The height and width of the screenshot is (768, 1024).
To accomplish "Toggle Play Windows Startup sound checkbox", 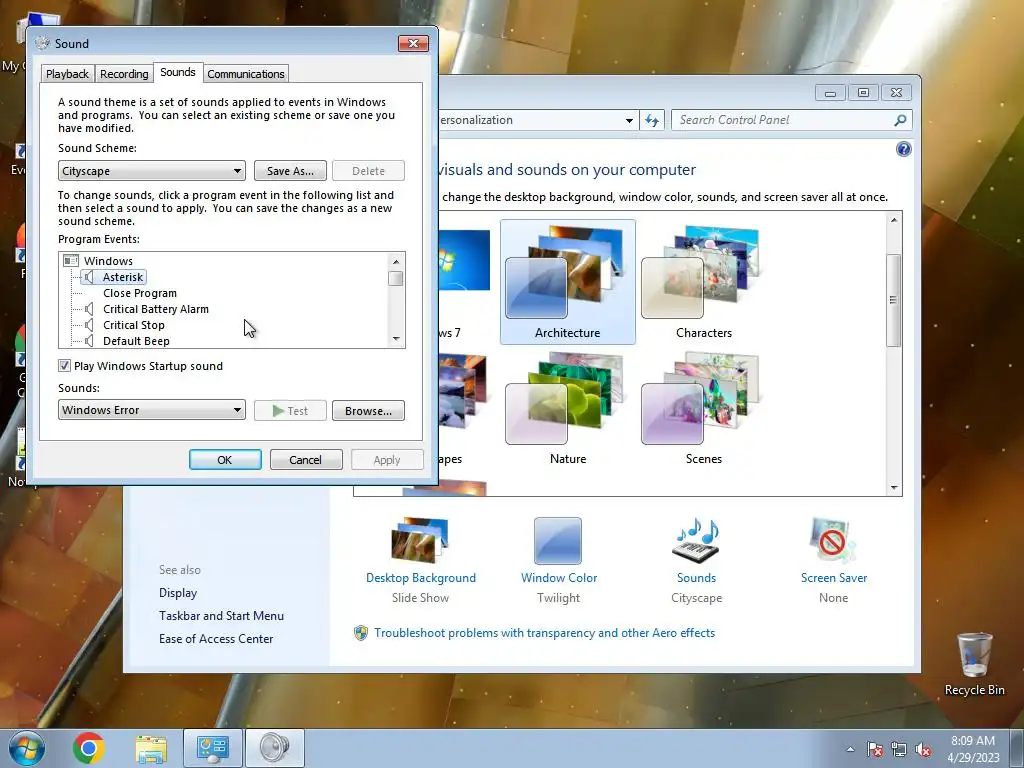I will [x=64, y=366].
